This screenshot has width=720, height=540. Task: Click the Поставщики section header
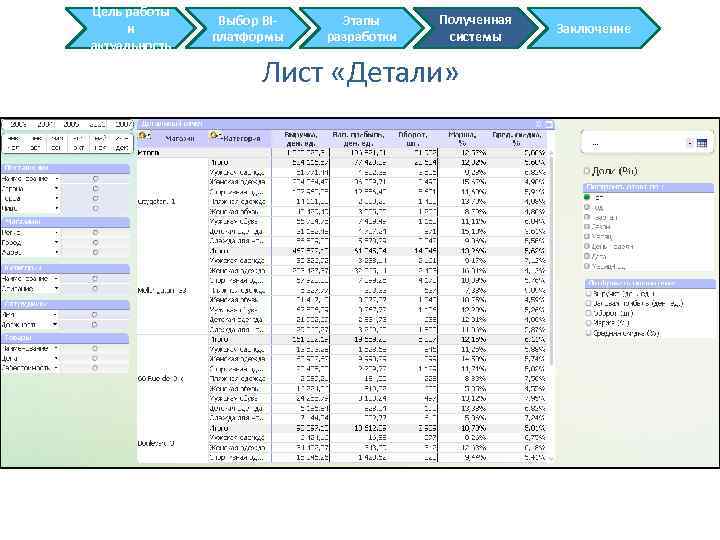(x=66, y=168)
